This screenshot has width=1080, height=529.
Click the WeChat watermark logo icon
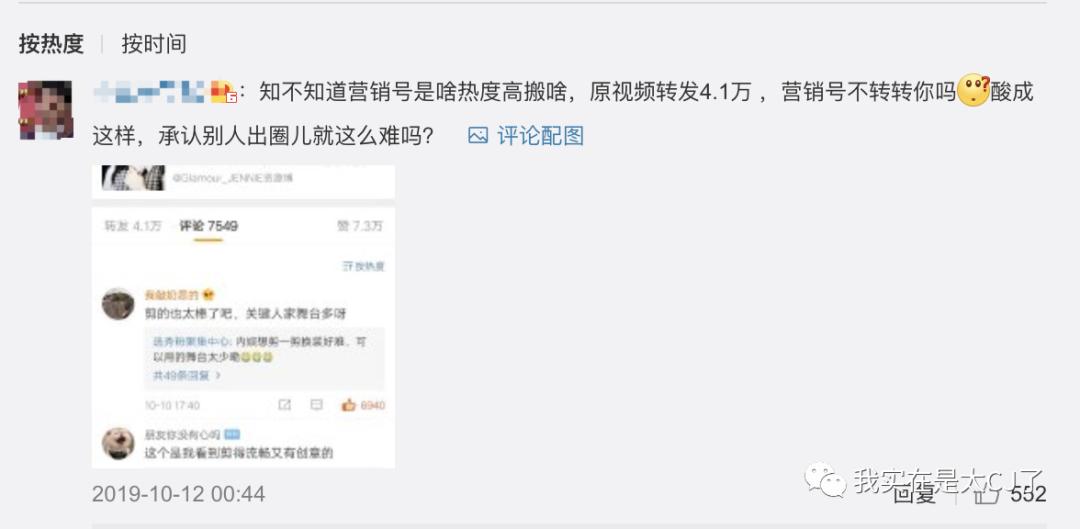tap(825, 479)
